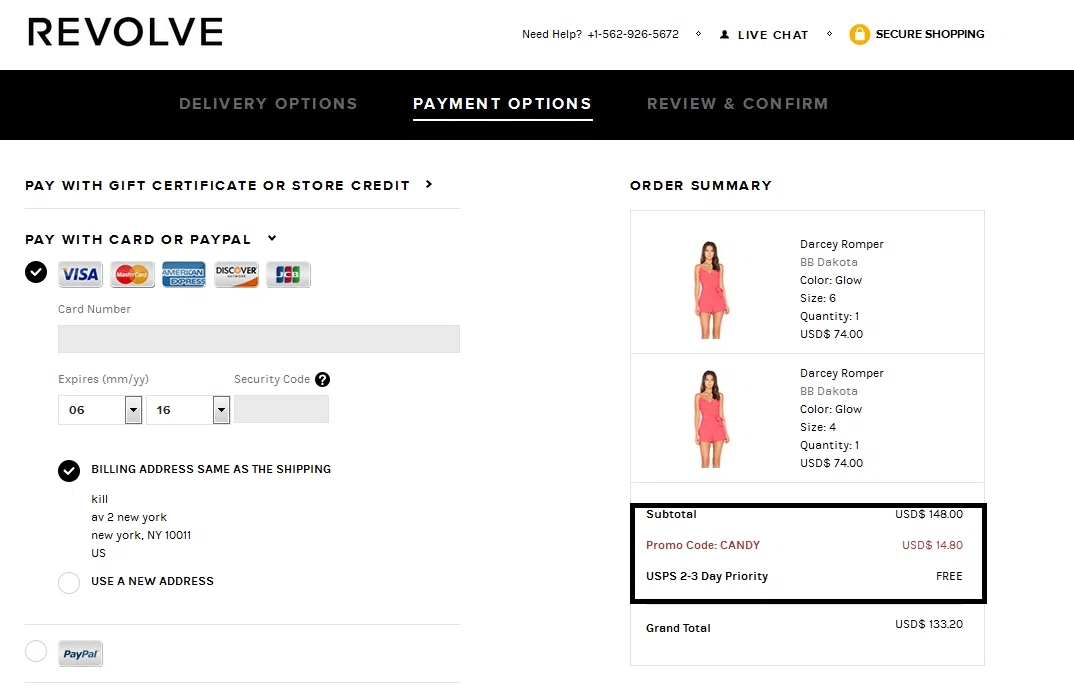1074x688 pixels.
Task: Click the Subtotal amount USD$ 148.00
Action: (x=929, y=514)
